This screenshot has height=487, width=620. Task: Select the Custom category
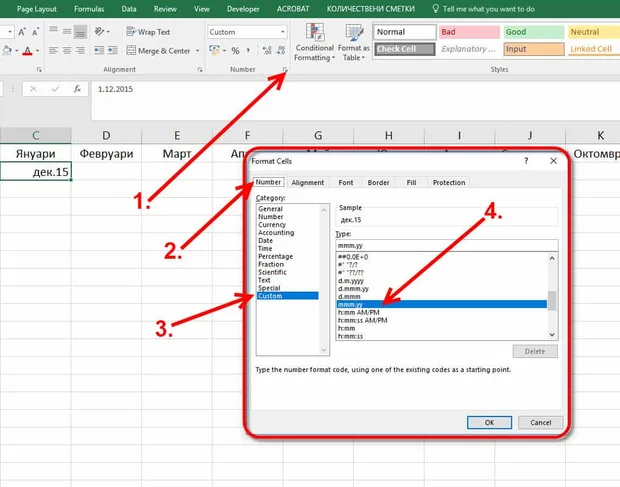287,296
